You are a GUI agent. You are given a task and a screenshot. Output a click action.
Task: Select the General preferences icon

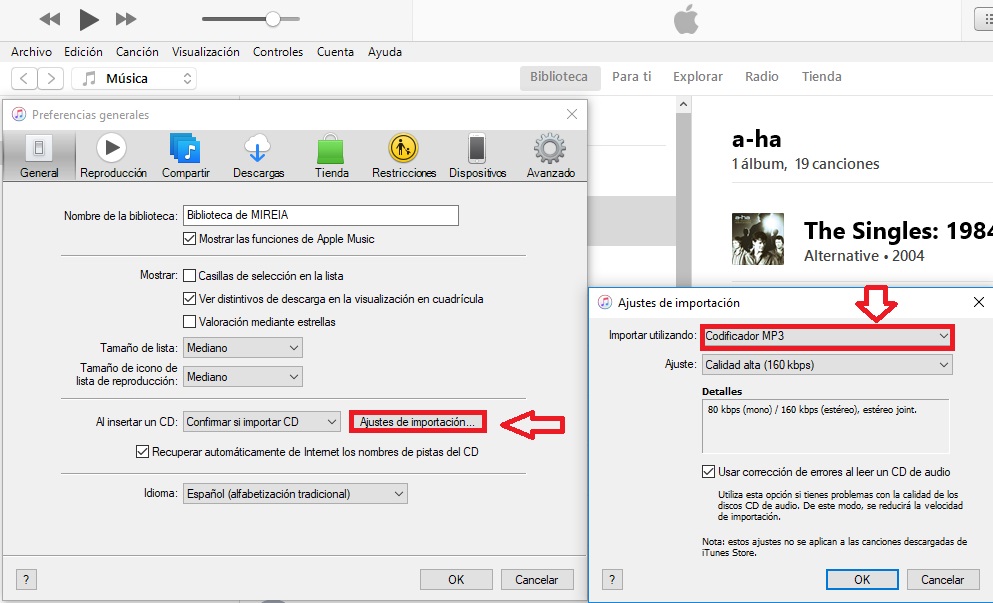point(39,156)
